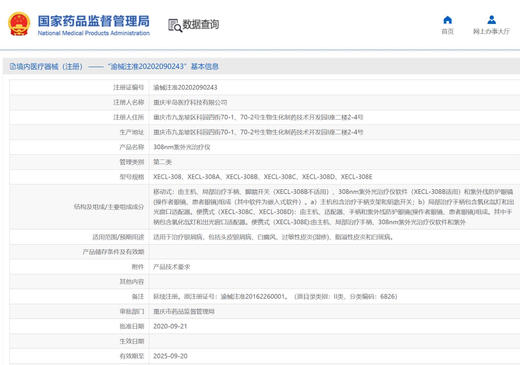The height and width of the screenshot is (365, 520).
Task: Click the 结构及组成/主要组成成分 row label
Action: 109,207
